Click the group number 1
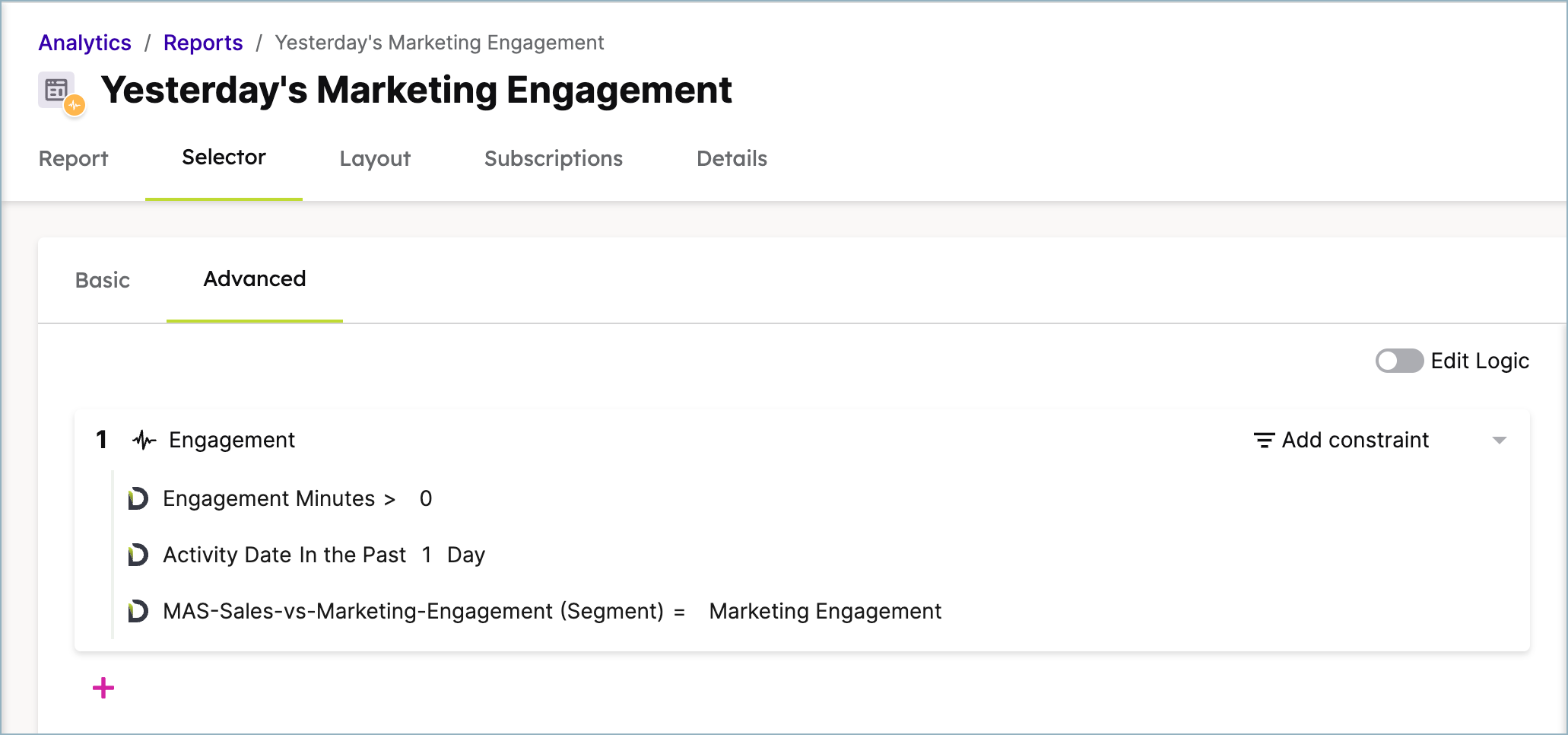 102,440
